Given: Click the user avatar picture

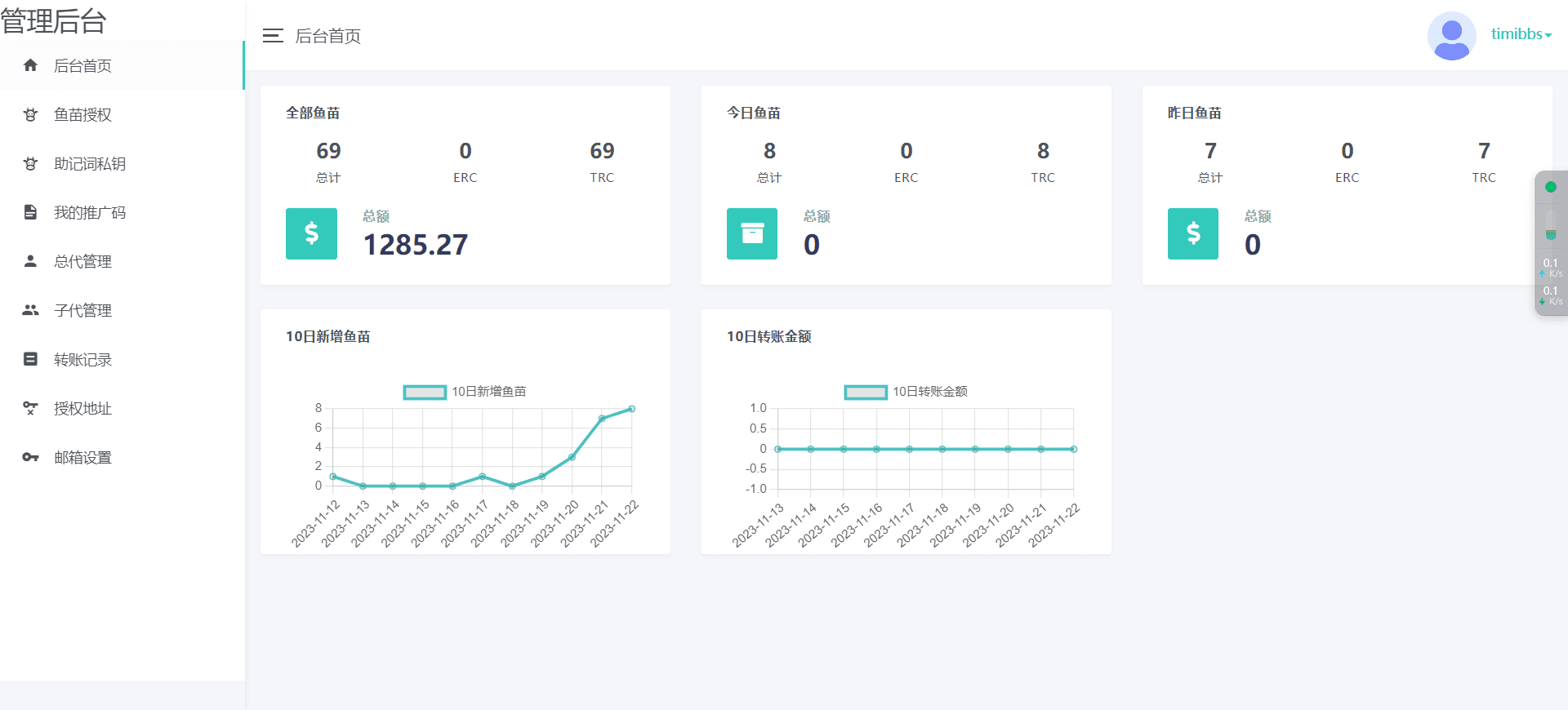Looking at the screenshot, I should pyautogui.click(x=1451, y=36).
